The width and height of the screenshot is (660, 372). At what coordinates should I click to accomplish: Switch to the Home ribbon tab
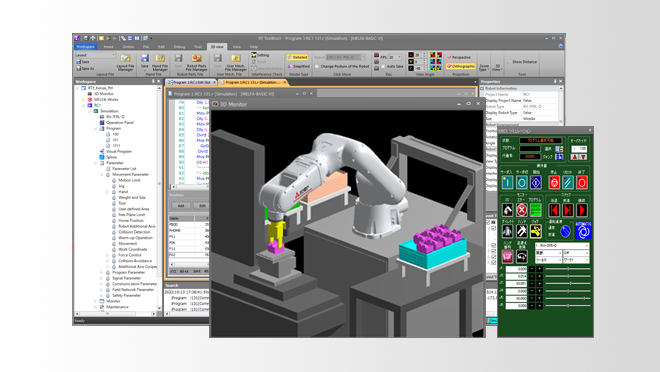(x=109, y=47)
